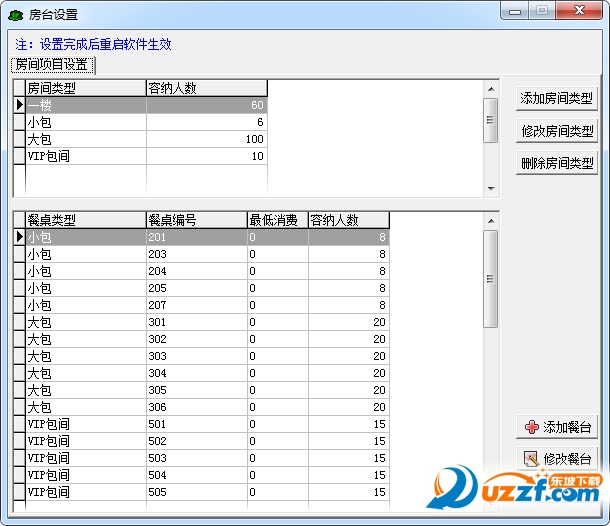Click the row selector for table 301
610x526 pixels.
[x=19, y=322]
